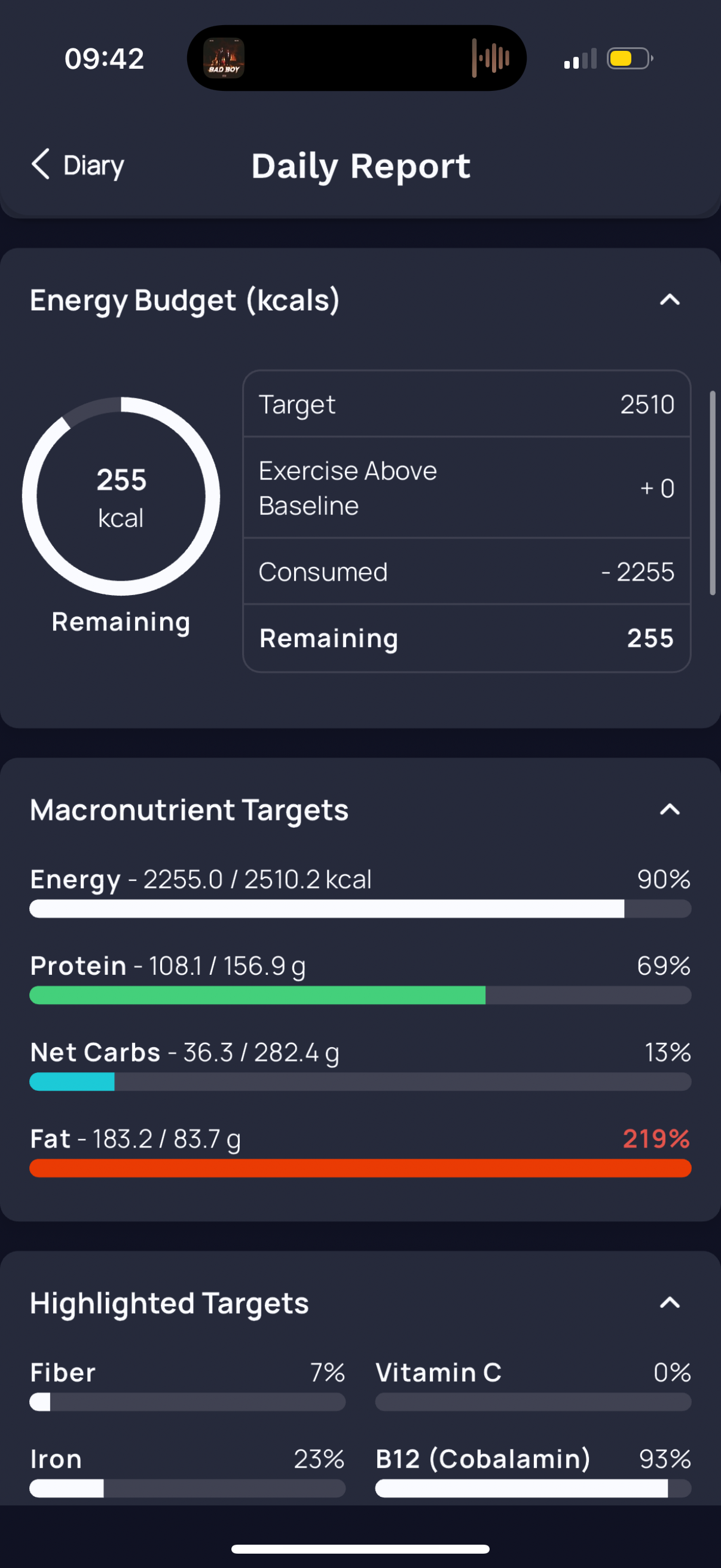Collapse the Highlighted Targets section
The height and width of the screenshot is (1568, 721).
click(670, 1302)
